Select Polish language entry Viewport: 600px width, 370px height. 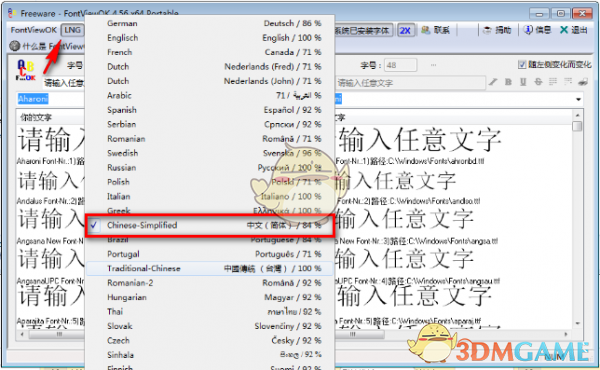(x=210, y=182)
